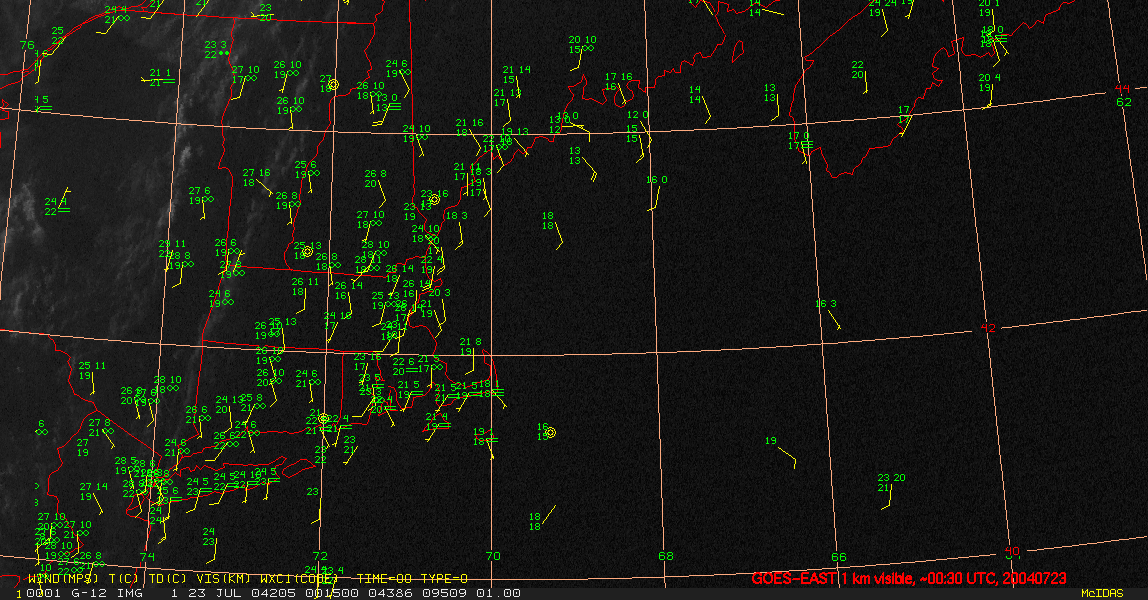Click the TYPE=0 legend text
This screenshot has width=1148, height=600.
444,579
